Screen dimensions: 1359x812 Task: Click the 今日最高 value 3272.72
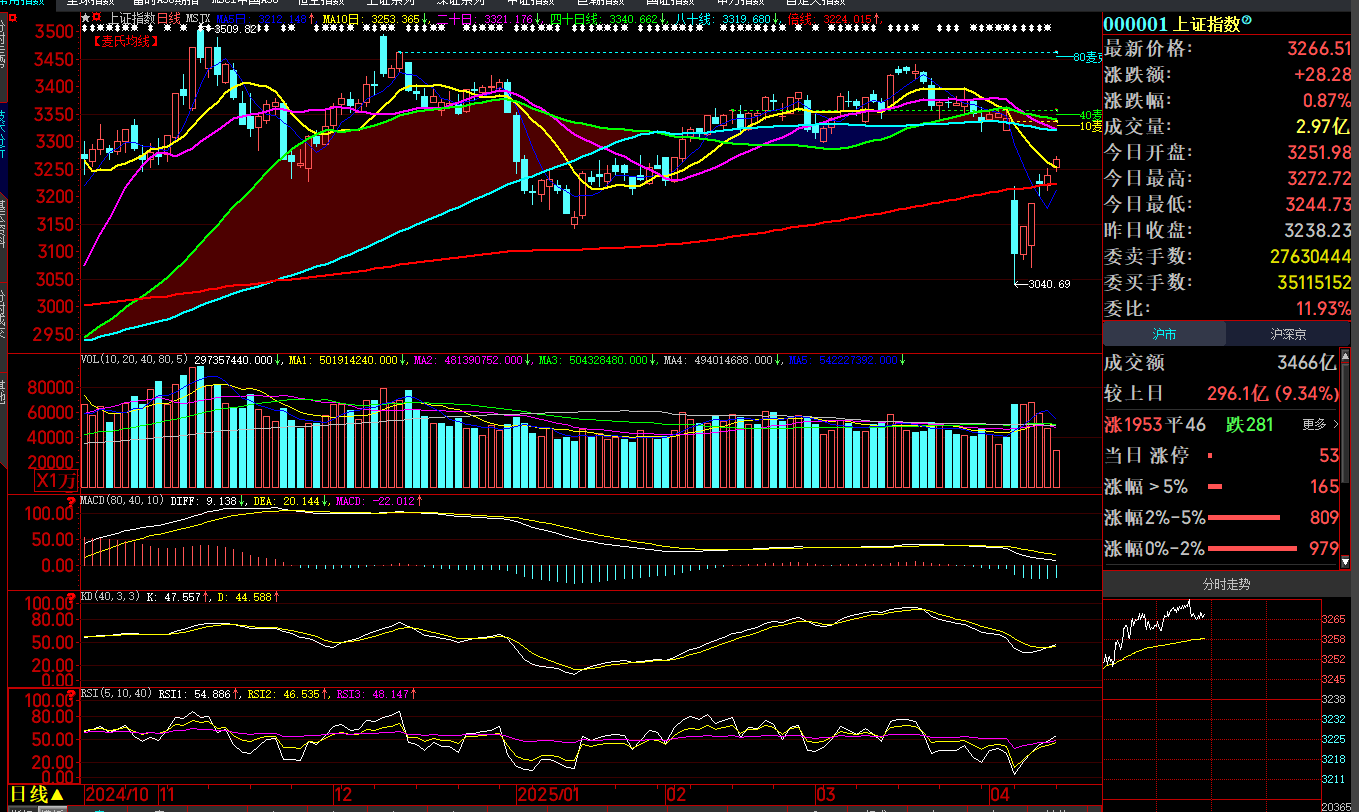point(1318,179)
